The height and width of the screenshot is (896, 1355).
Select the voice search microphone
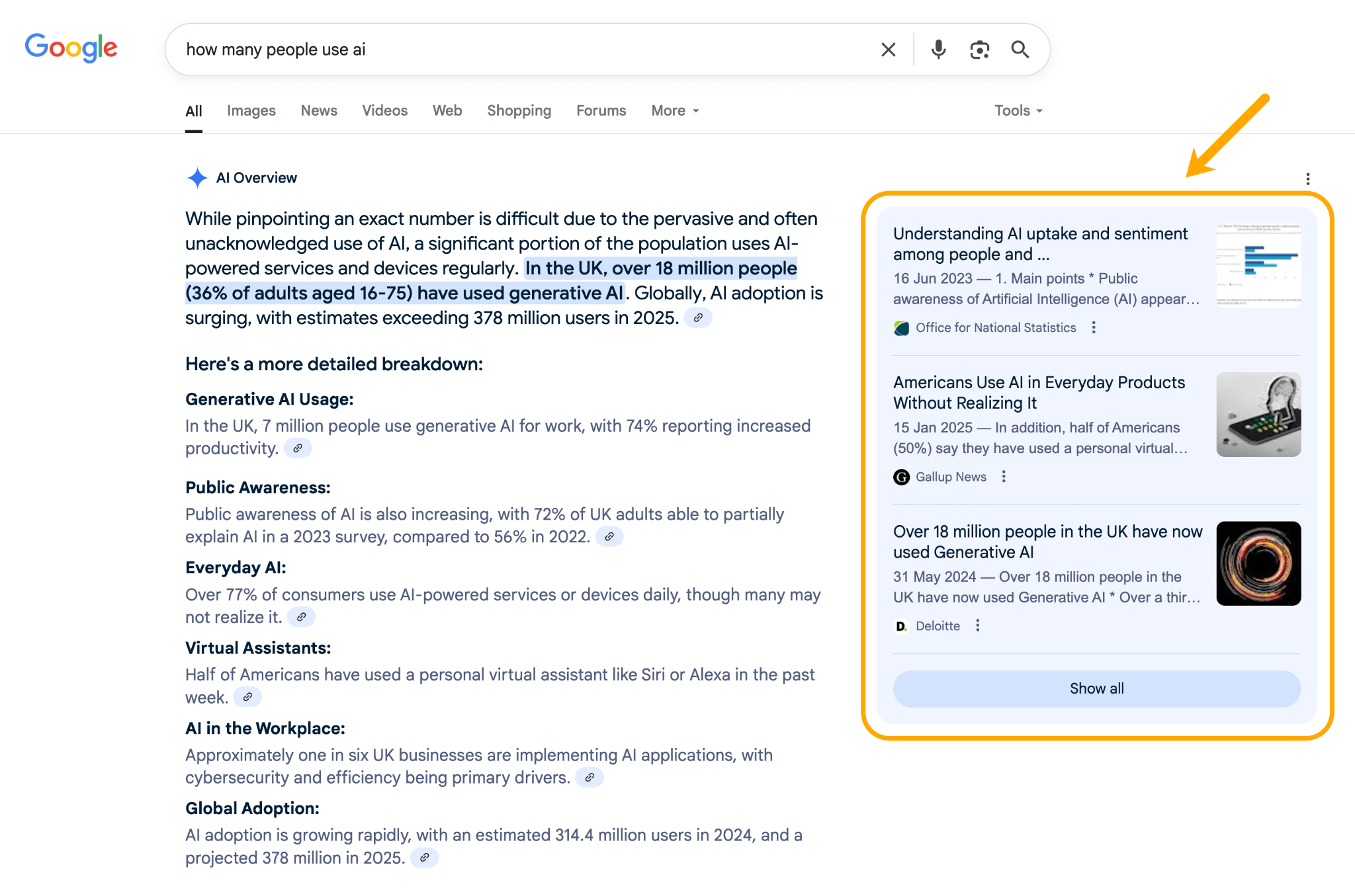coord(938,49)
